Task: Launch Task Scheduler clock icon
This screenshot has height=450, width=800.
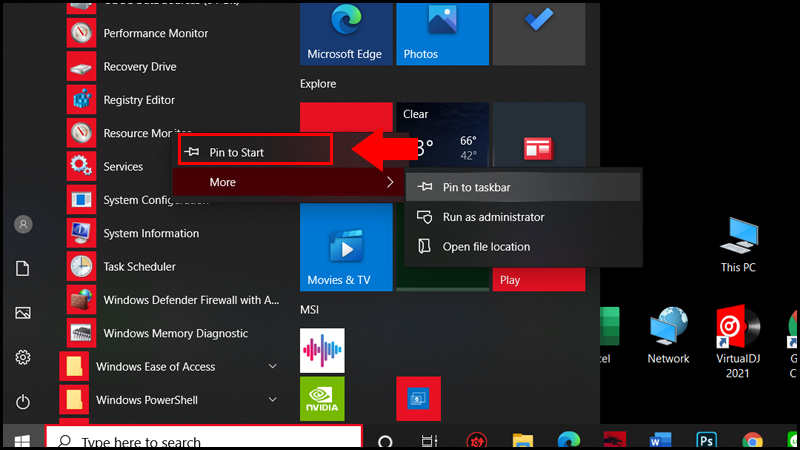Action: (81, 266)
